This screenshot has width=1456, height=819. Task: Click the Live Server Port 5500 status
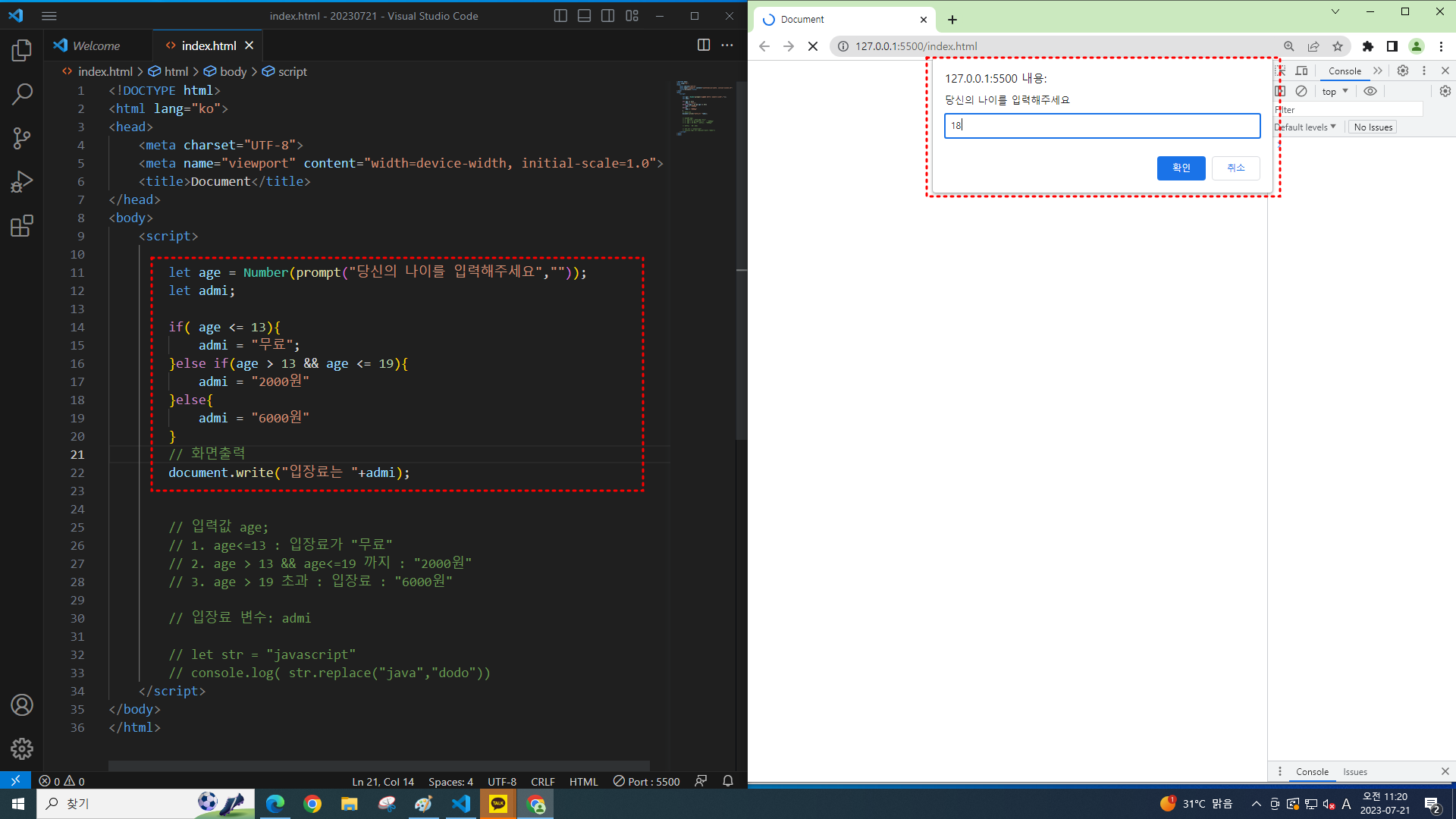pos(647,781)
